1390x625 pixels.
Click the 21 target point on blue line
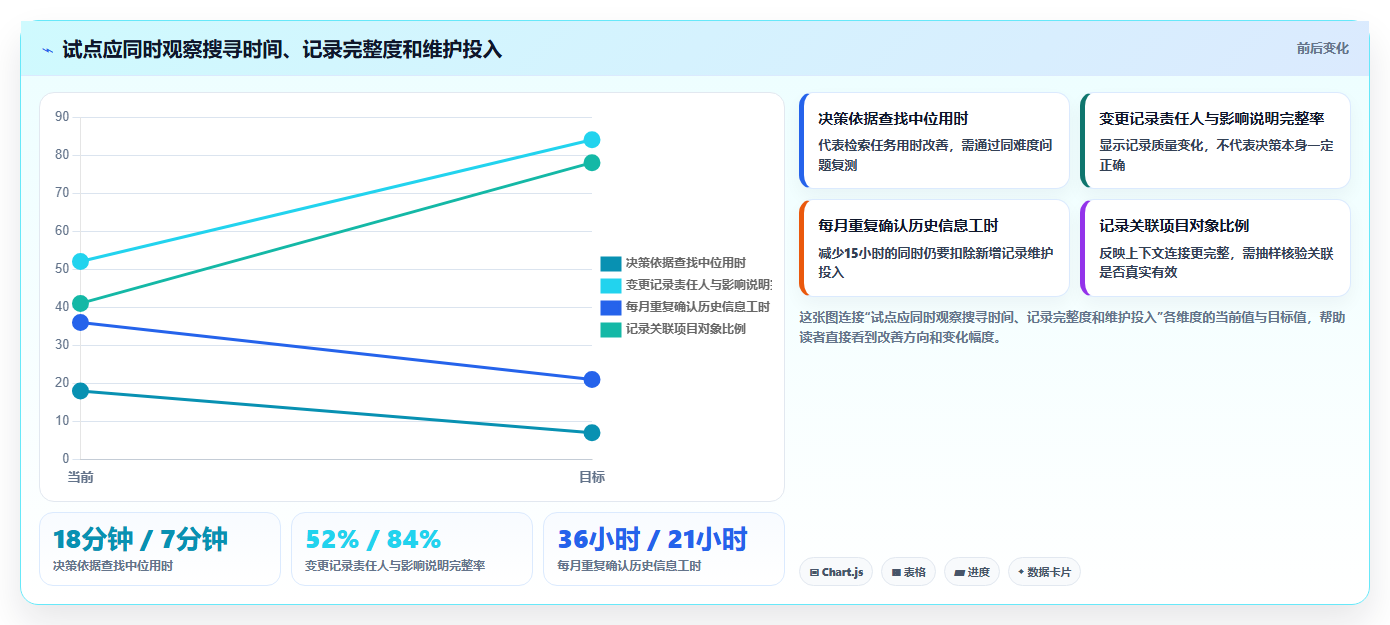click(592, 380)
